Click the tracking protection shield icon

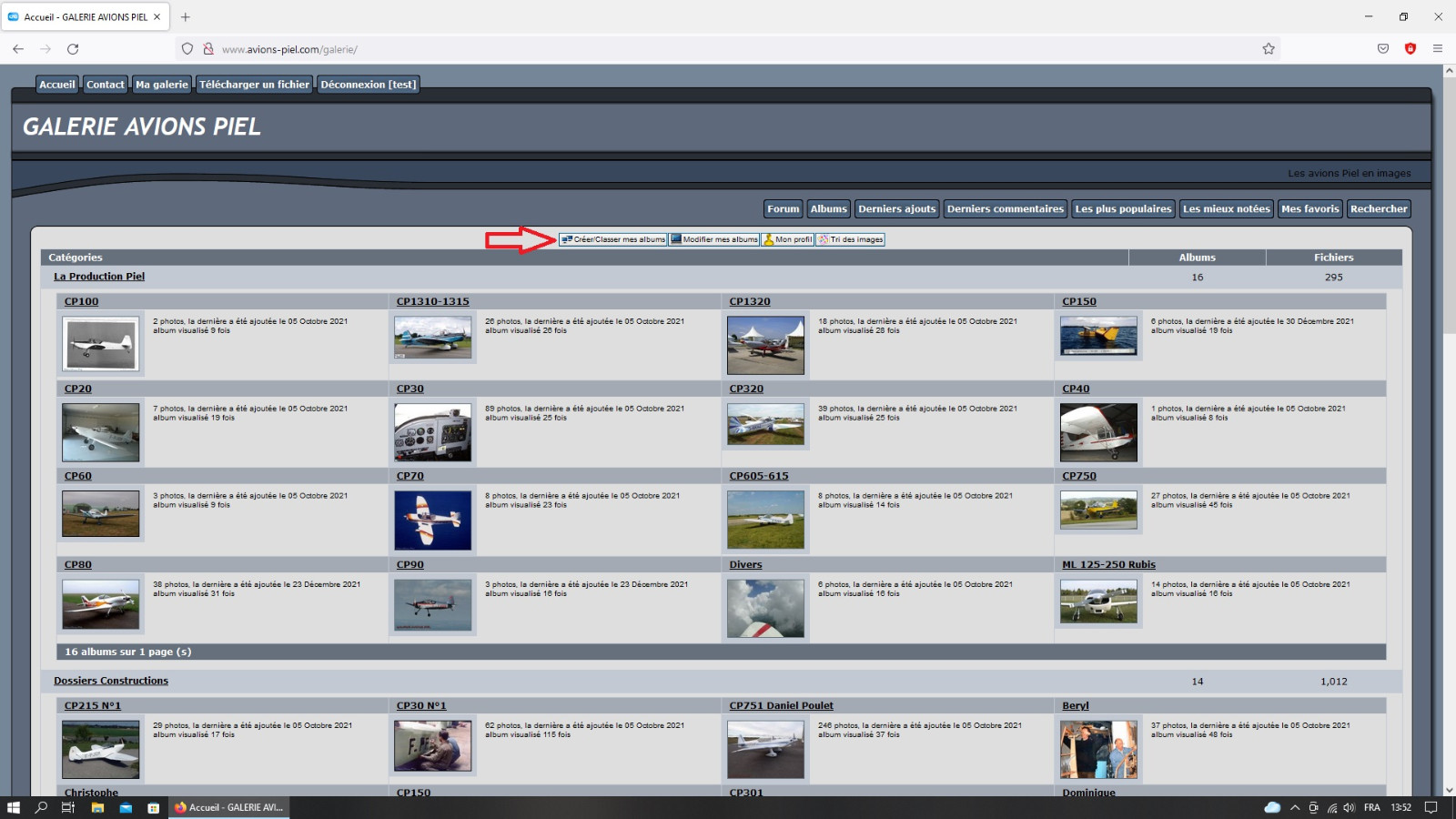[x=187, y=49]
